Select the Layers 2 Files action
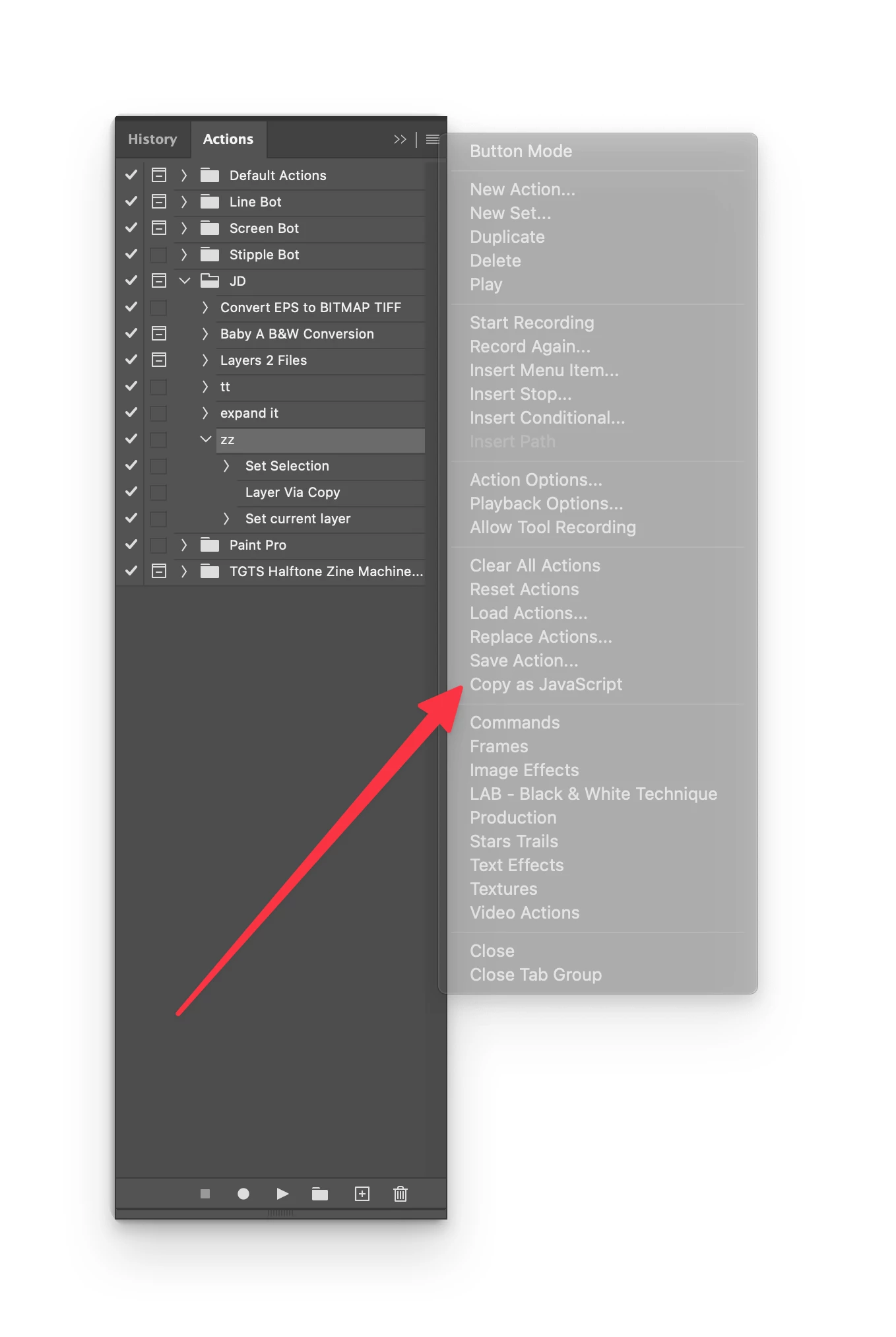The image size is (896, 1337). (321, 360)
